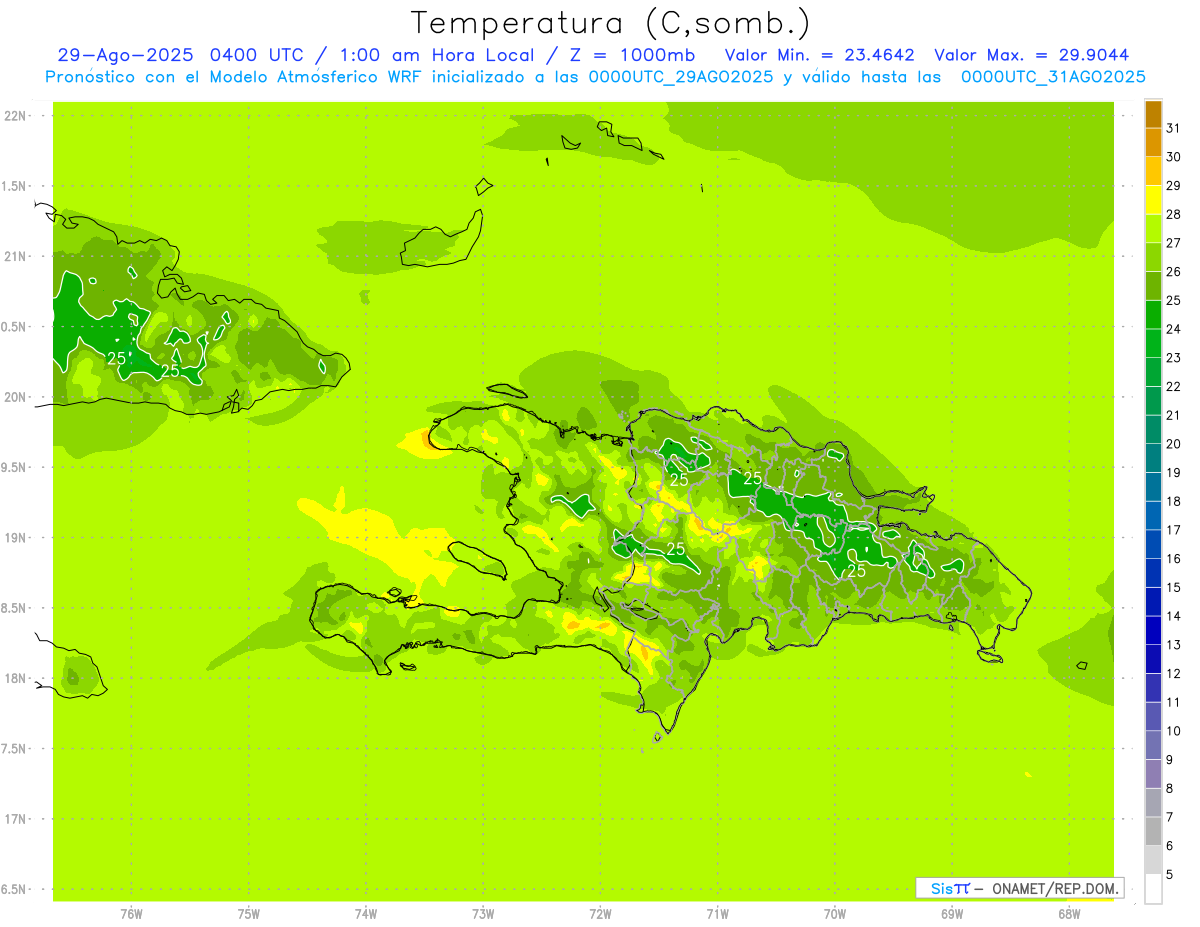Click the "ONAMET/REP.DOM." credit label

point(1055,888)
